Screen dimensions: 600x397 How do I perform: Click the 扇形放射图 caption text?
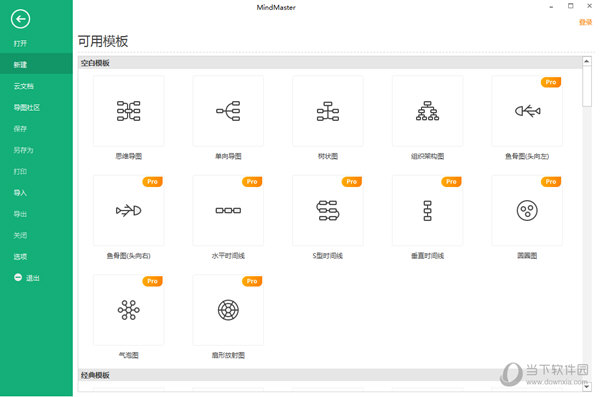coord(228,355)
